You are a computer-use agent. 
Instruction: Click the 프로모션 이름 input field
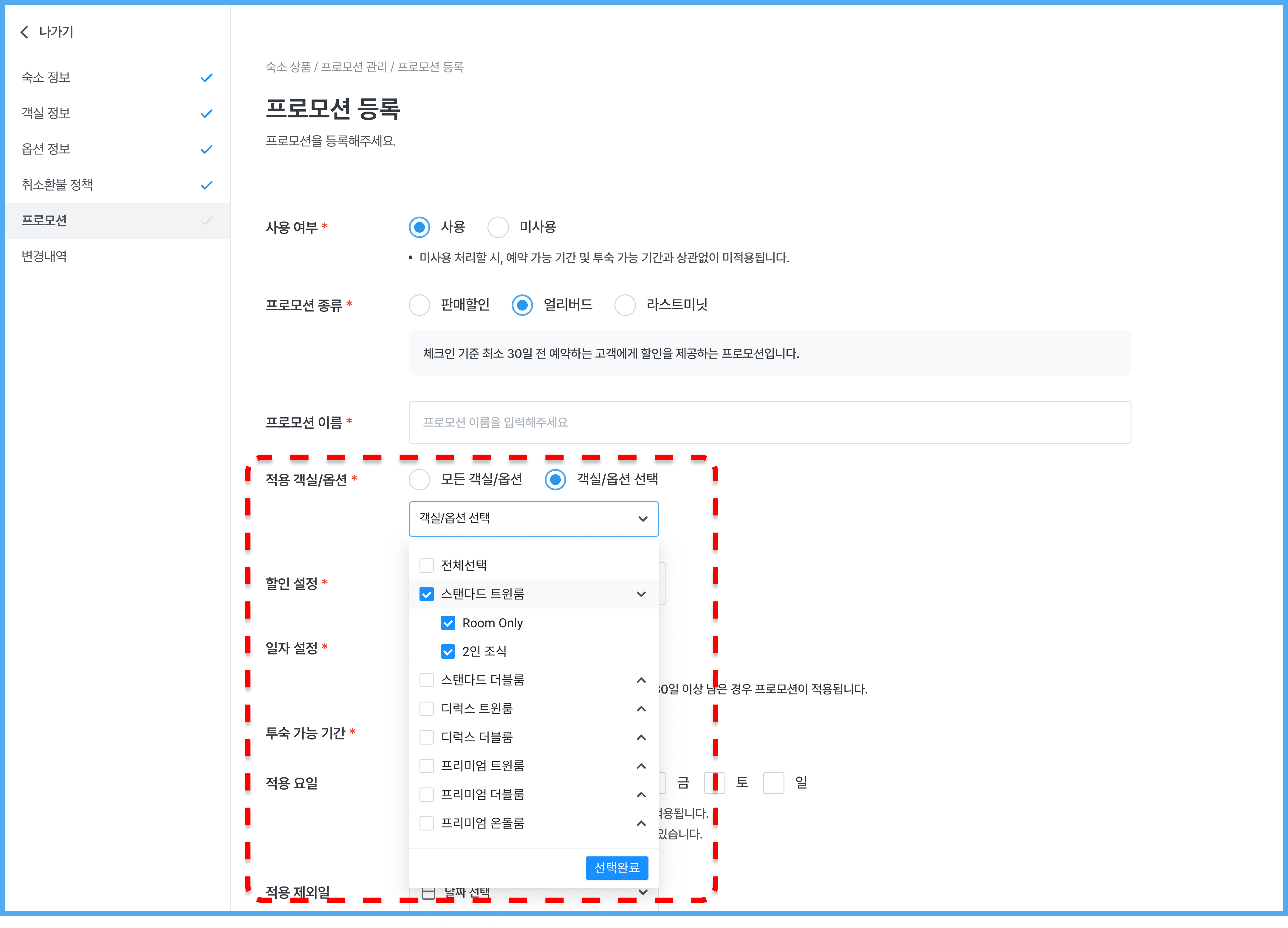(770, 422)
